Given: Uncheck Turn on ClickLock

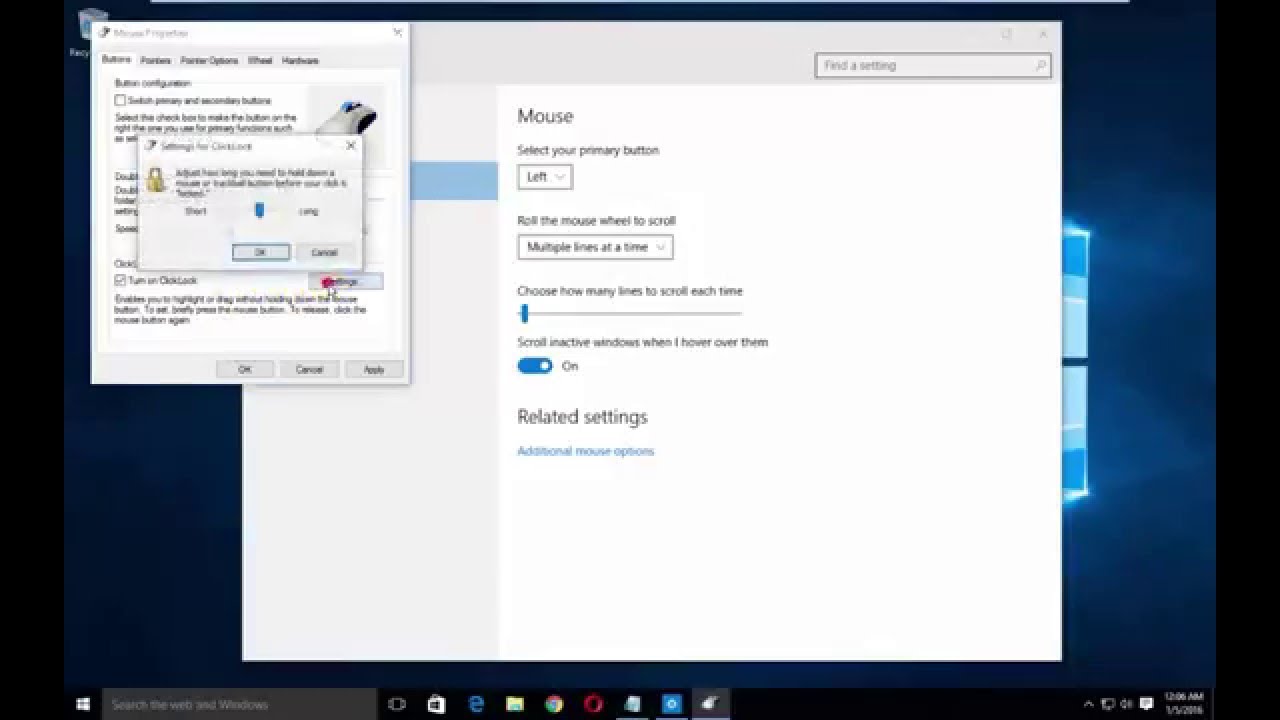Looking at the screenshot, I should point(120,281).
